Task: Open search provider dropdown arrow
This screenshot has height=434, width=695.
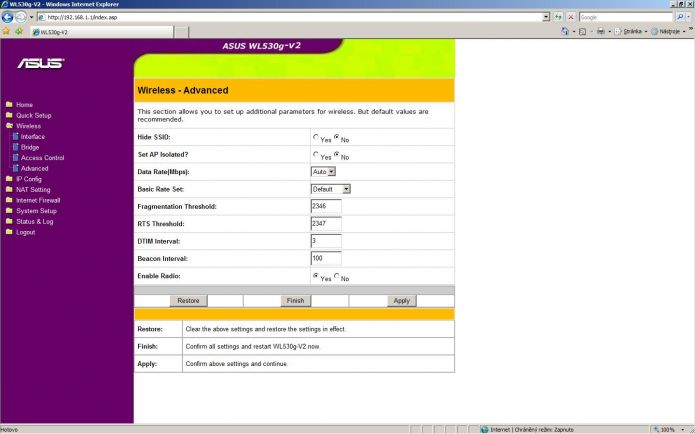Action: point(688,17)
